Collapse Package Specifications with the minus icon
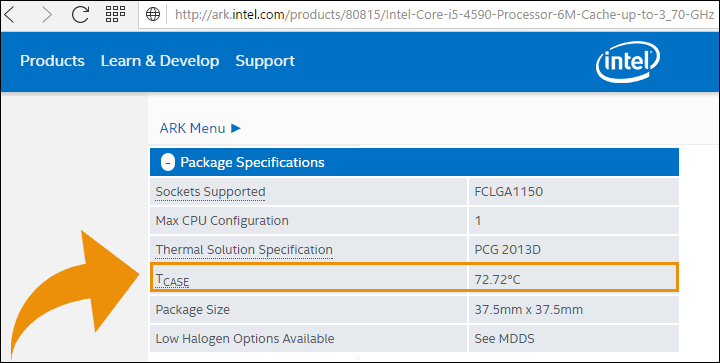 168,162
